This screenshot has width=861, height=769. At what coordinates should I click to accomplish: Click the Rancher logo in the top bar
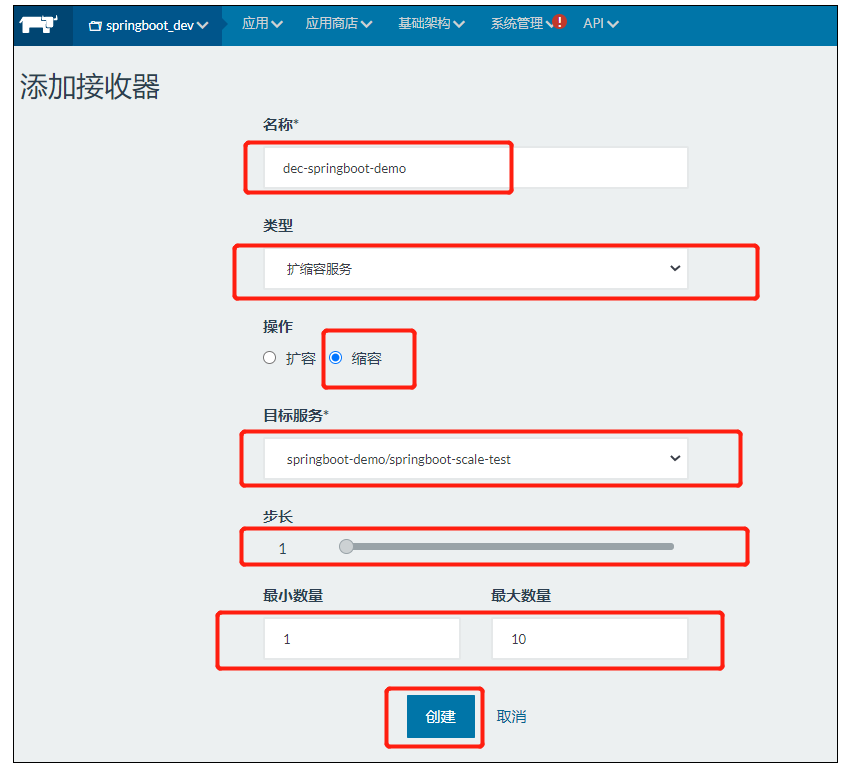pyautogui.click(x=38, y=23)
